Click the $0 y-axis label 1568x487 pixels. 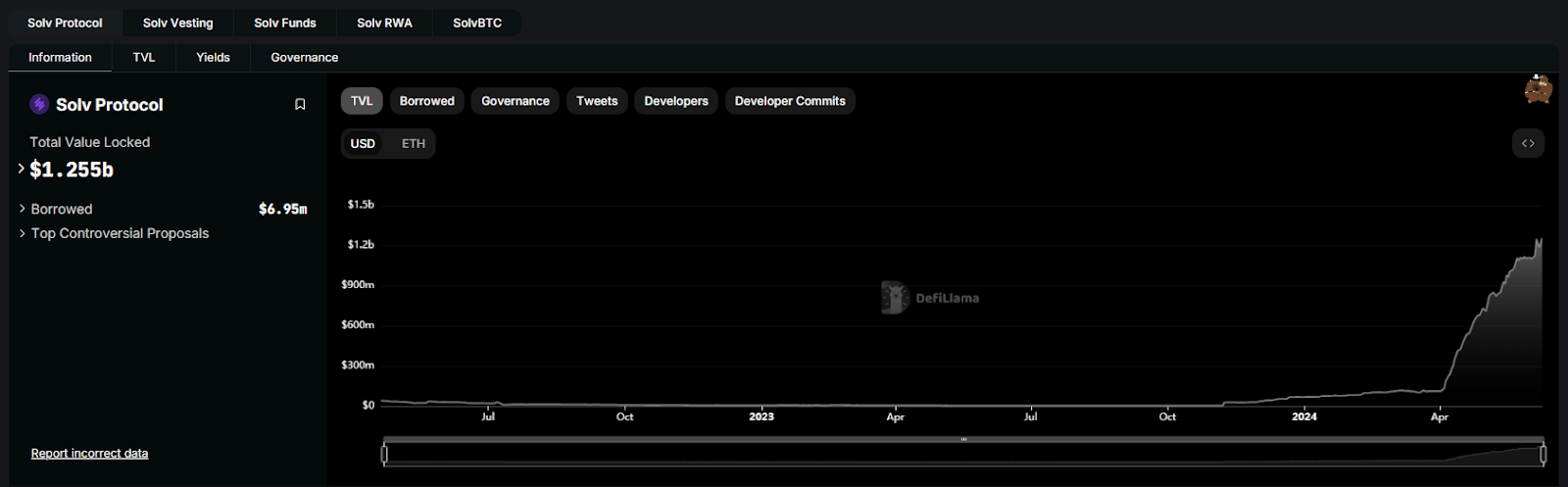368,405
